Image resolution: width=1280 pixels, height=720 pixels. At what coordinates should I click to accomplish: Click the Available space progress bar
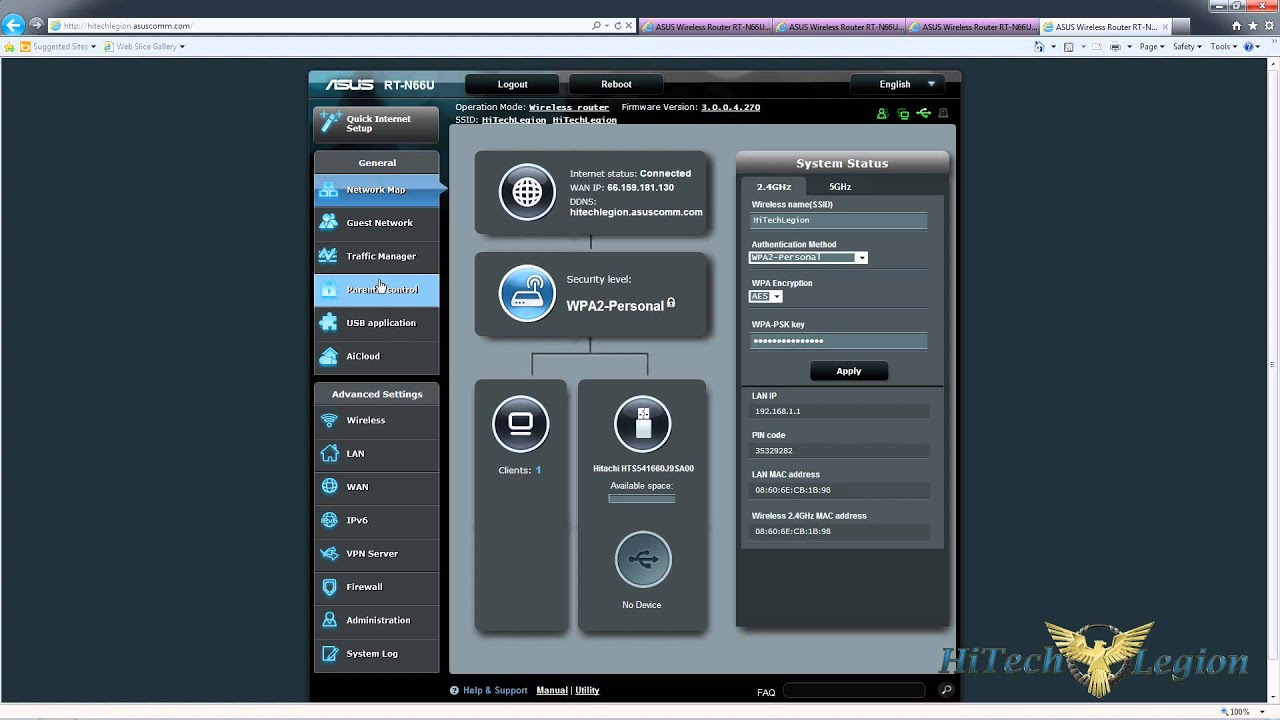coord(642,499)
